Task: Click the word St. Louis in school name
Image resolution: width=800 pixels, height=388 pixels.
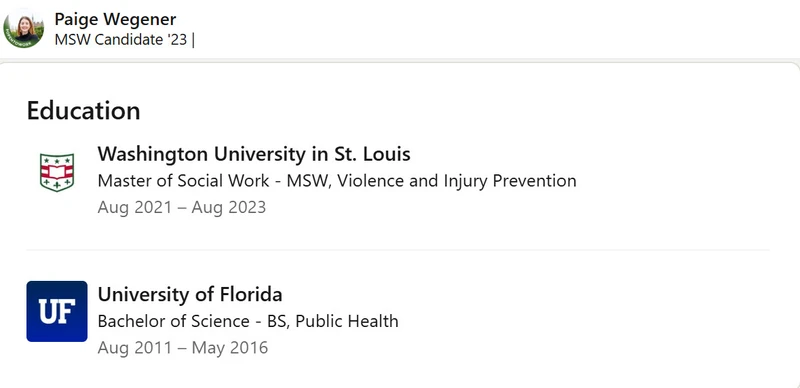Action: click(372, 154)
